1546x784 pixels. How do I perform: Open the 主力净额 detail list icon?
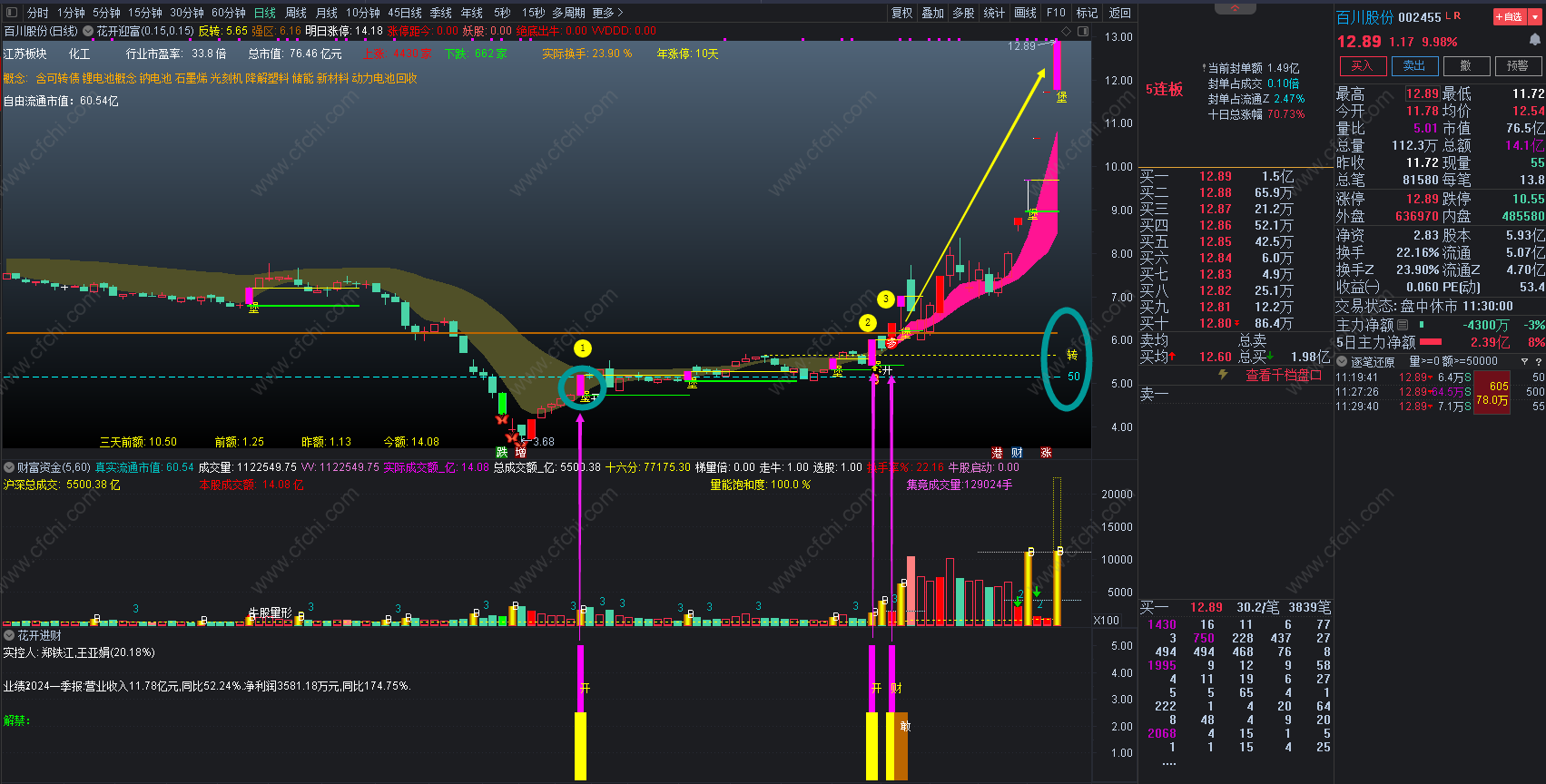point(1402,325)
